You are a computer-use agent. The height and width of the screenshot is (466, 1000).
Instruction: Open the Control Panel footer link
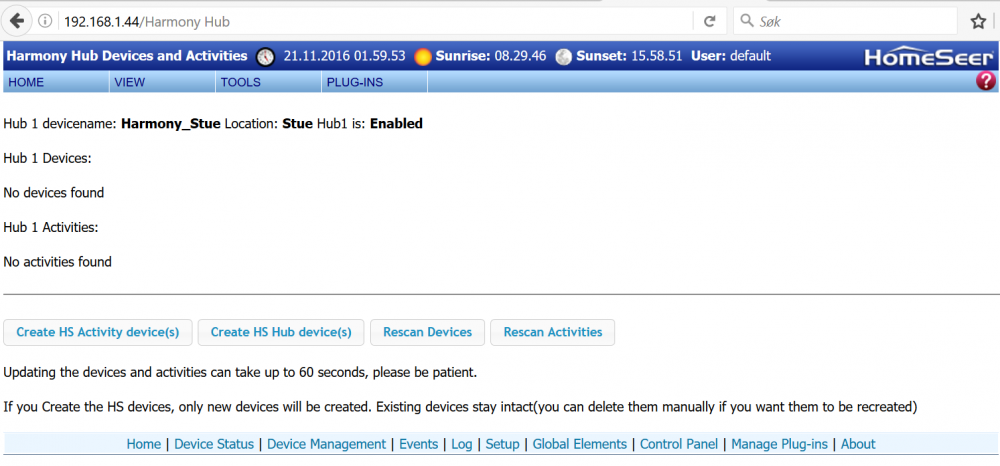pos(679,444)
